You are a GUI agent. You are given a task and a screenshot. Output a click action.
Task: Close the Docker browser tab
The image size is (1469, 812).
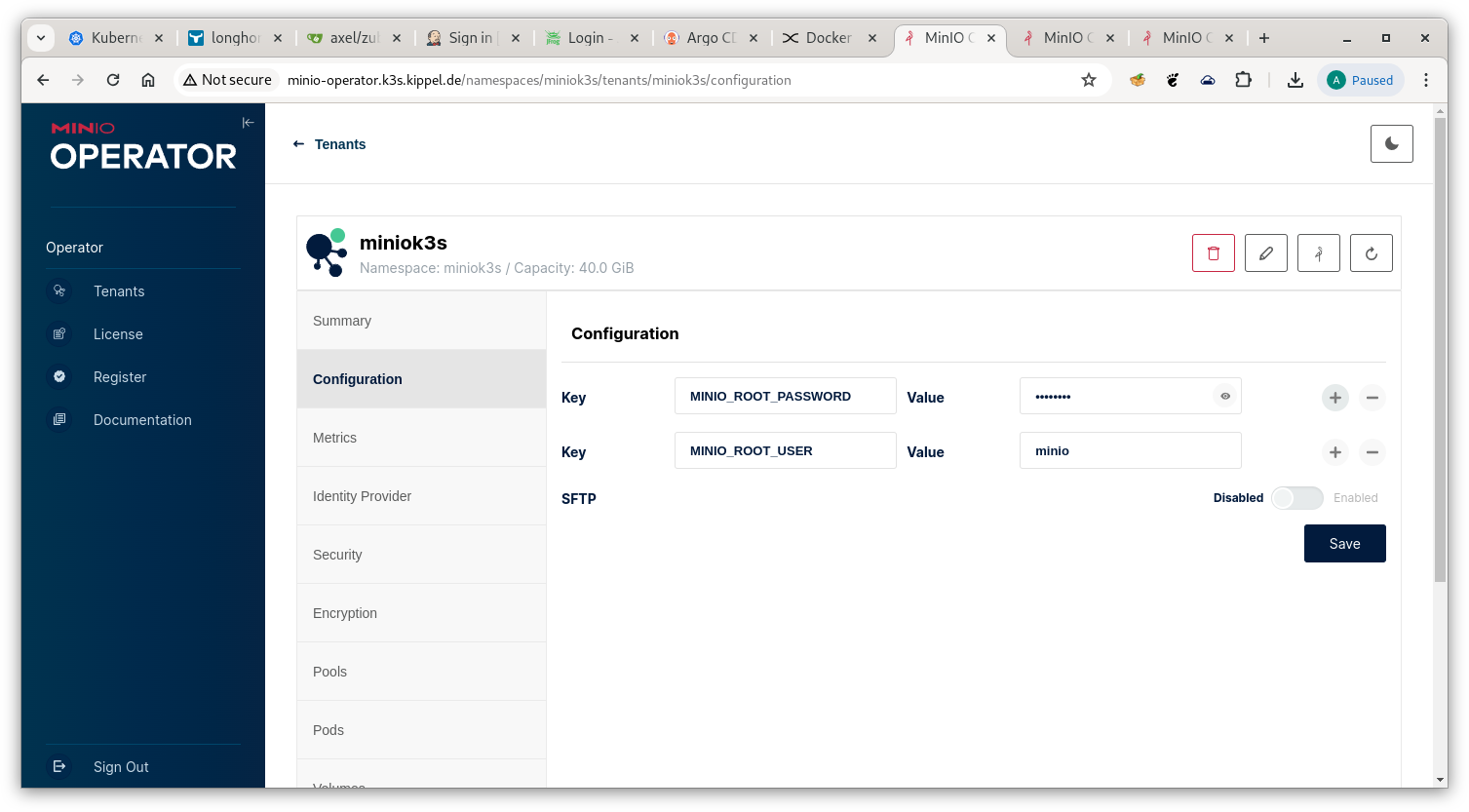click(x=872, y=38)
